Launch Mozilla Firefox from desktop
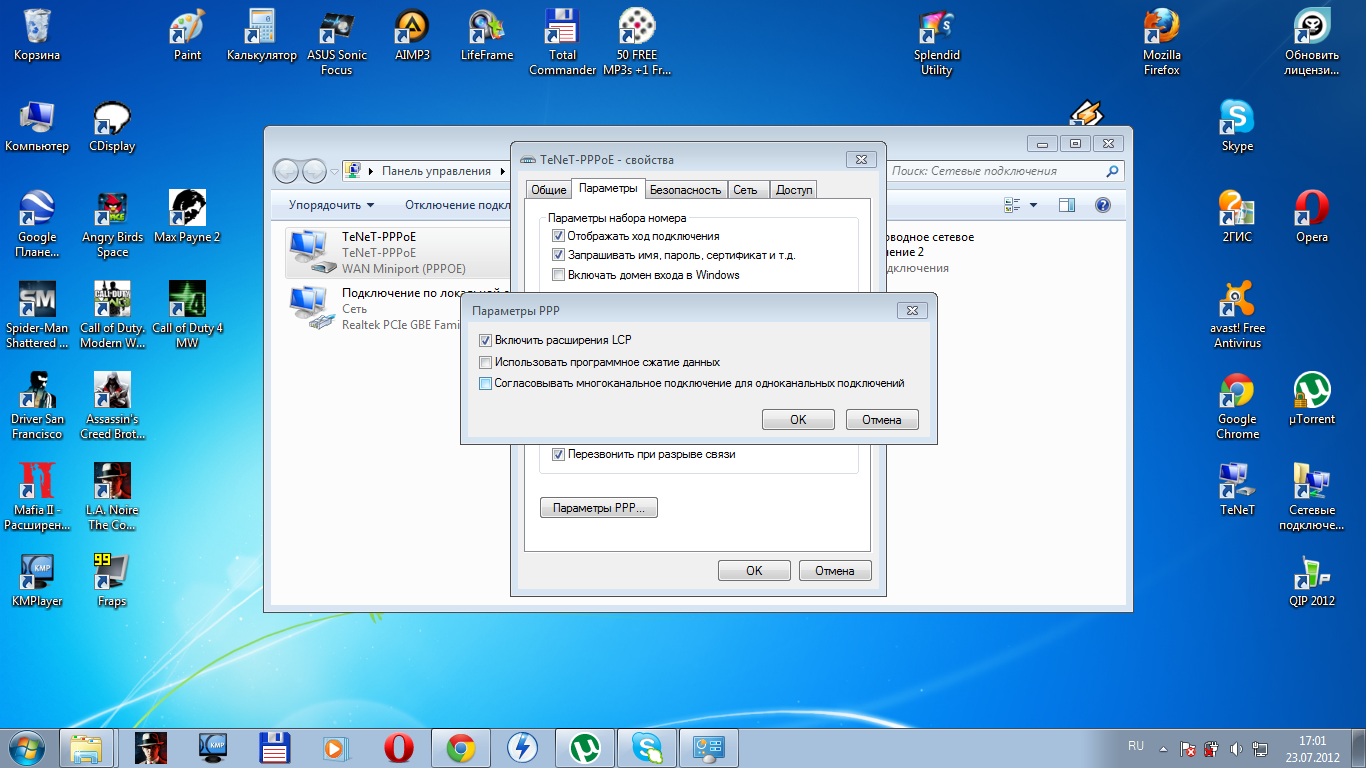This screenshot has height=768, width=1366. pos(1162,42)
